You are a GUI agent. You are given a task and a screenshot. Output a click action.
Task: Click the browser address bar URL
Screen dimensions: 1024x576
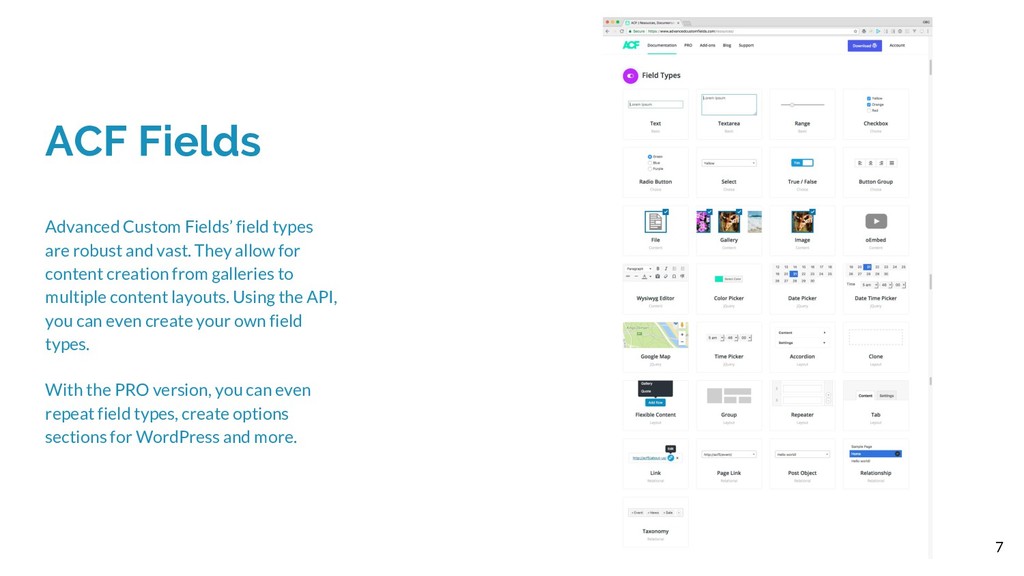(x=692, y=31)
